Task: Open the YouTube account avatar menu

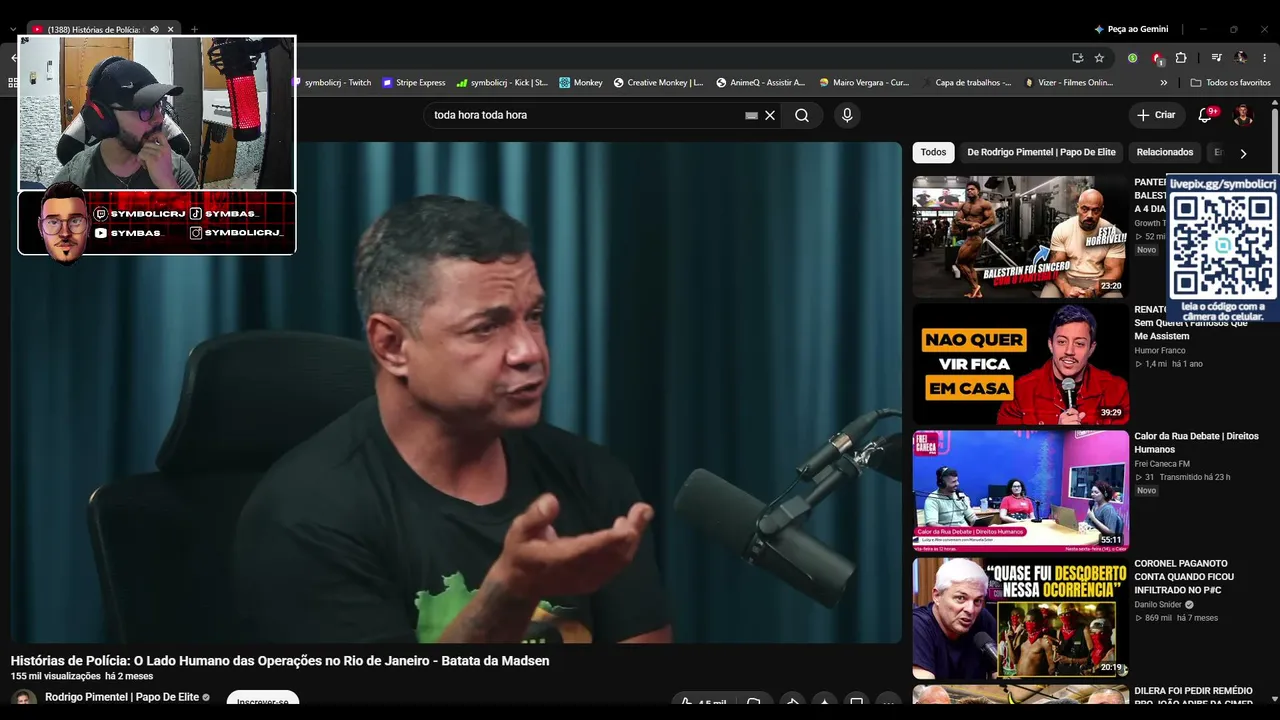Action: pyautogui.click(x=1243, y=115)
